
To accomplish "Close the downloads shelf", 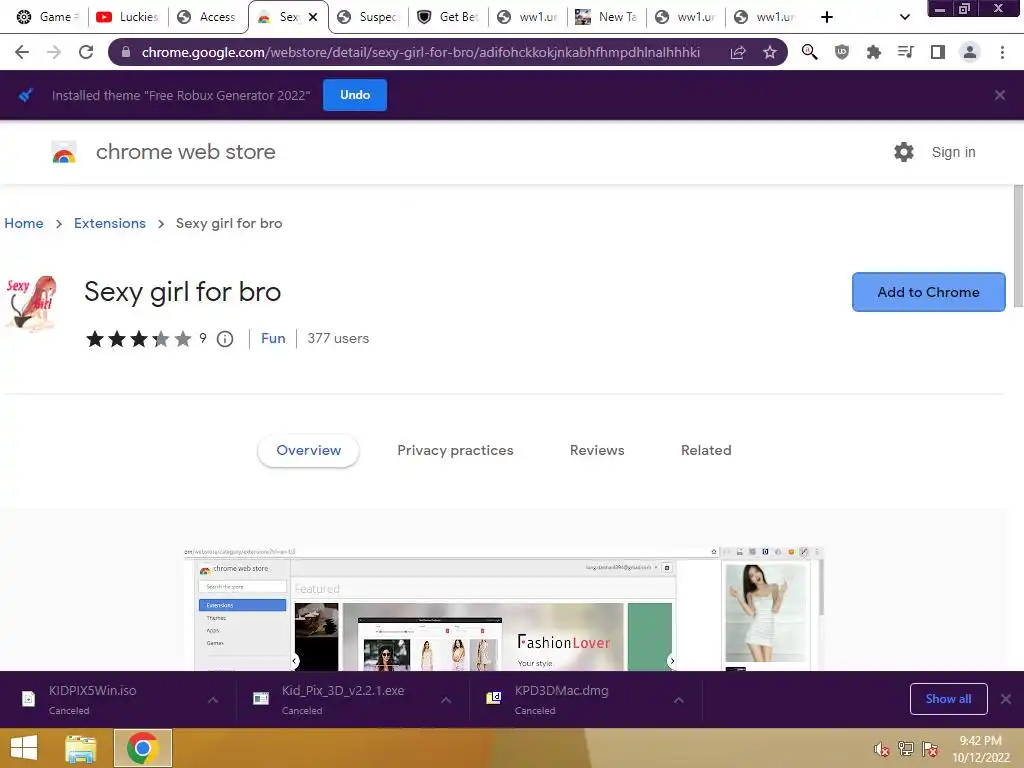I will [1006, 699].
